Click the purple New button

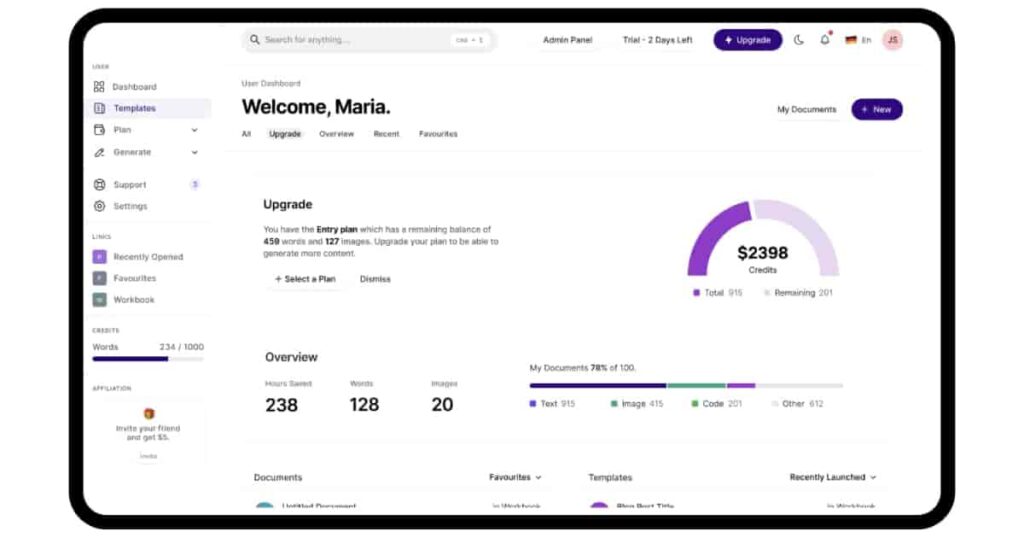click(x=876, y=109)
